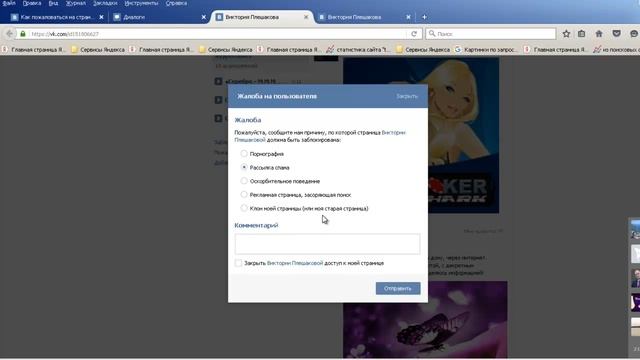Reload the page with the refresh icon
Image resolution: width=640 pixels, height=360 pixels.
[x=414, y=34]
